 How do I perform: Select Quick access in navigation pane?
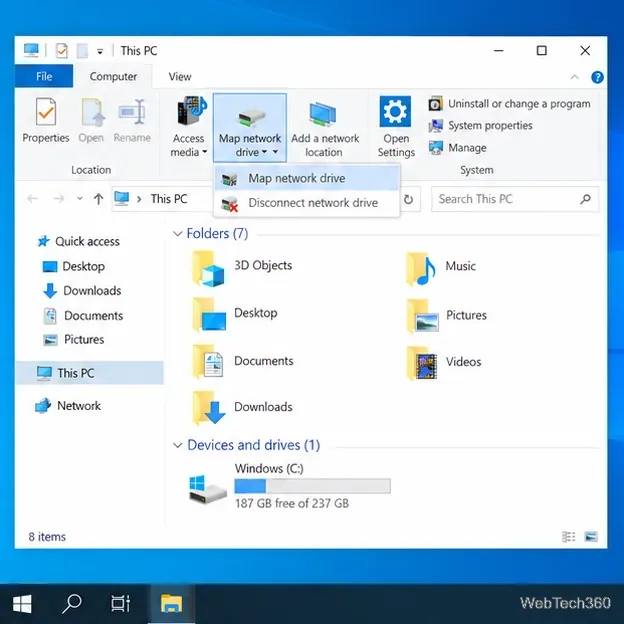point(78,242)
